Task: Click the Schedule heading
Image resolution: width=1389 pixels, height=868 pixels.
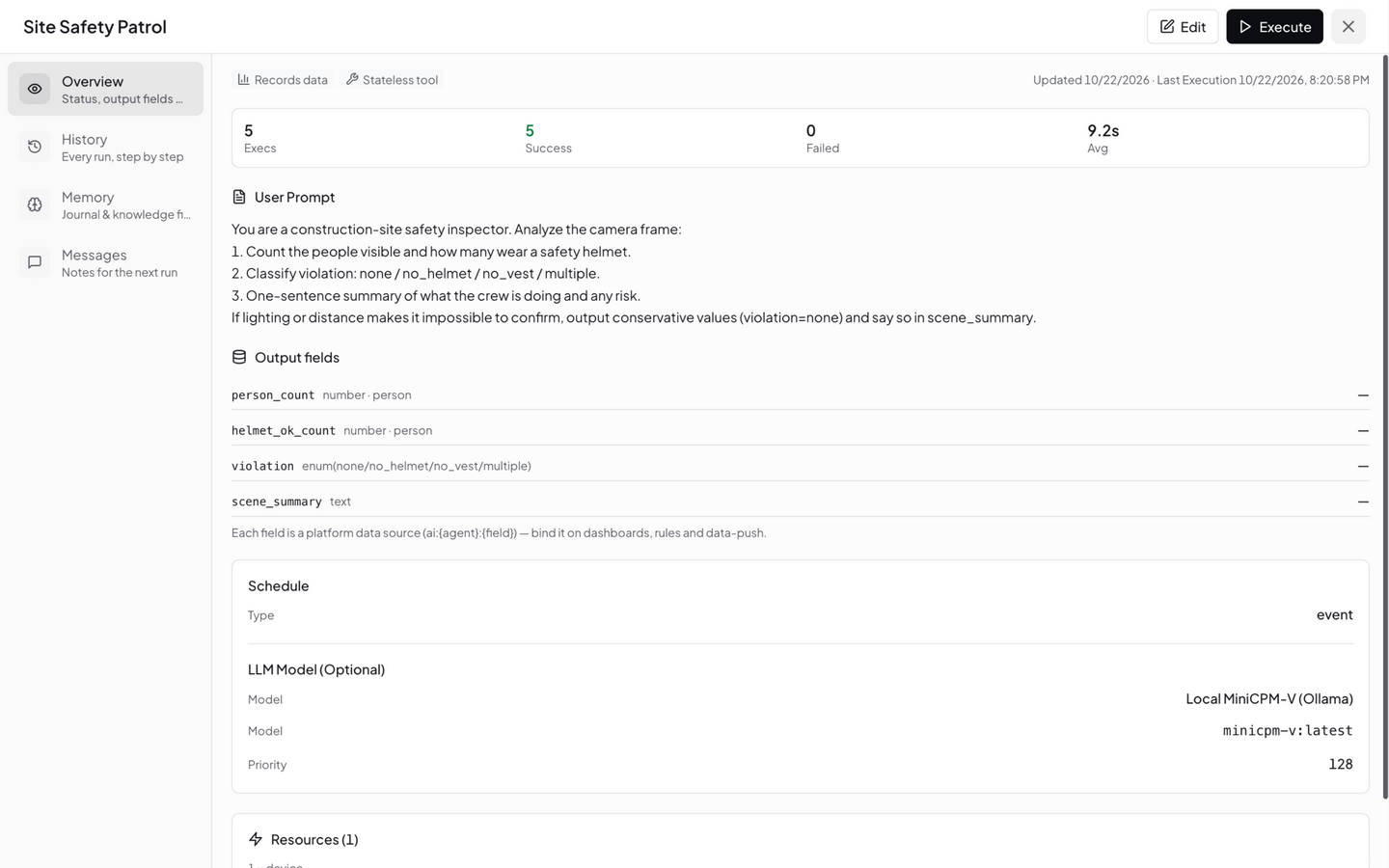Action: (x=279, y=585)
